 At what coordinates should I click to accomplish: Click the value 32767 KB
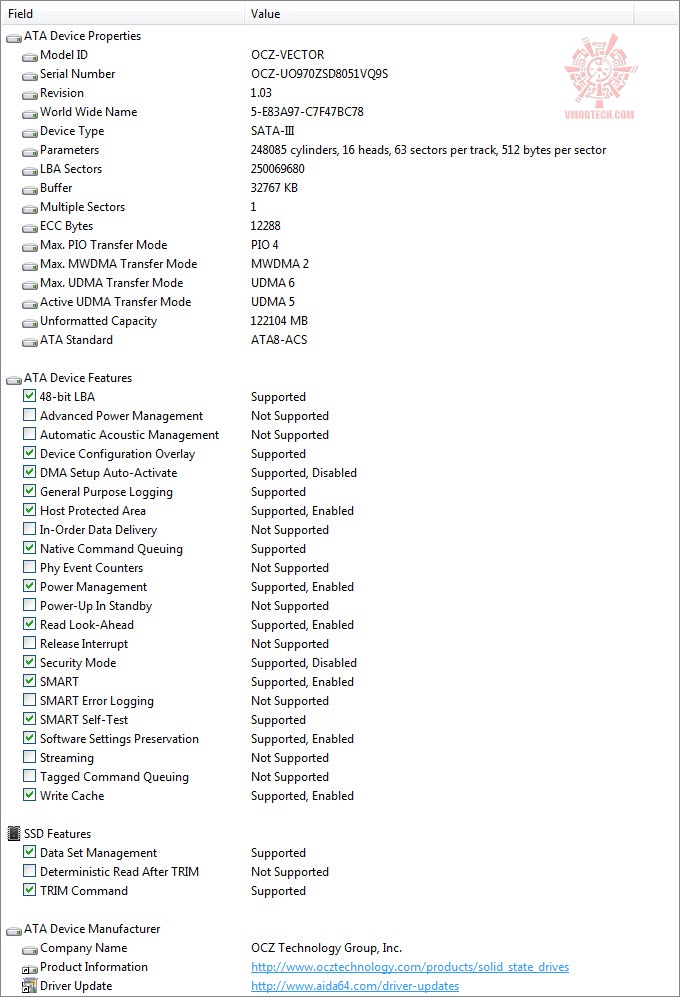click(x=274, y=188)
